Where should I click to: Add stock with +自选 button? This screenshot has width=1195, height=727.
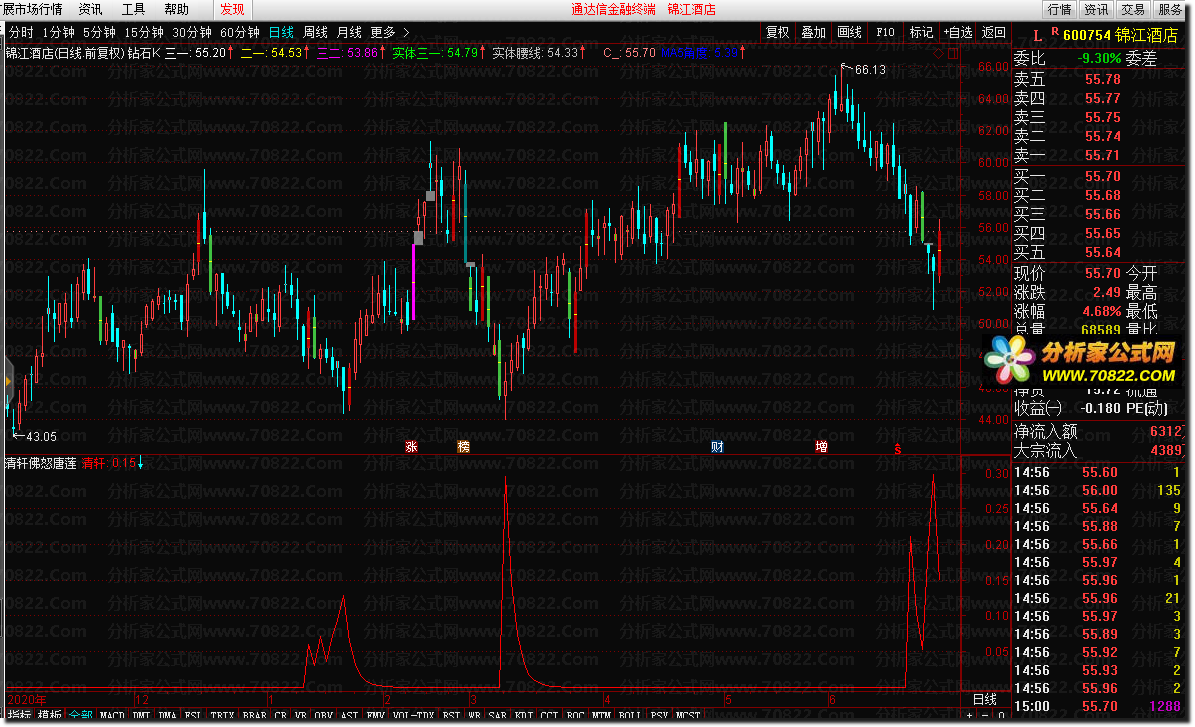point(958,32)
